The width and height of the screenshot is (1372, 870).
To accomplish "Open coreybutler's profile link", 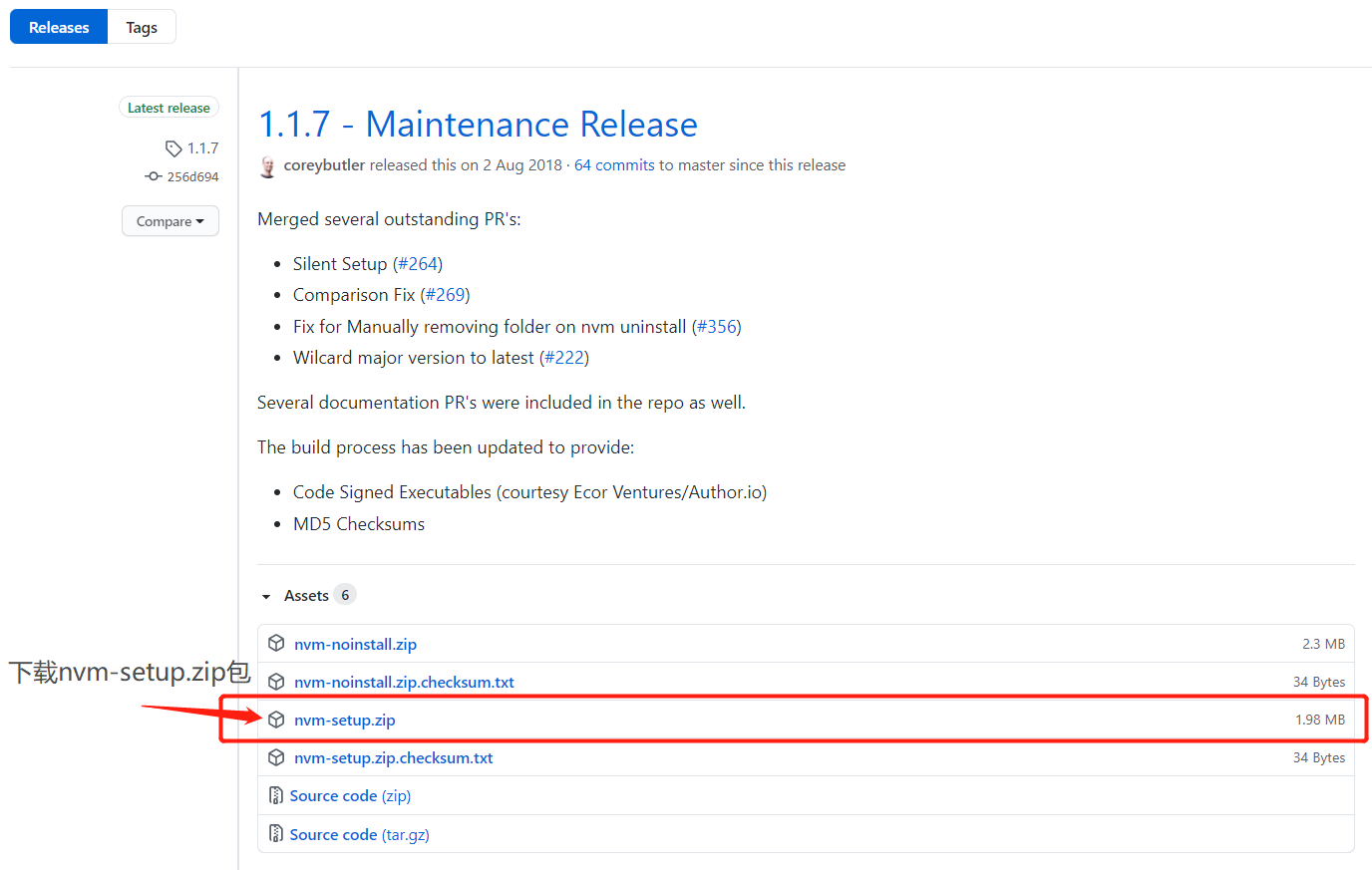I will pyautogui.click(x=324, y=165).
